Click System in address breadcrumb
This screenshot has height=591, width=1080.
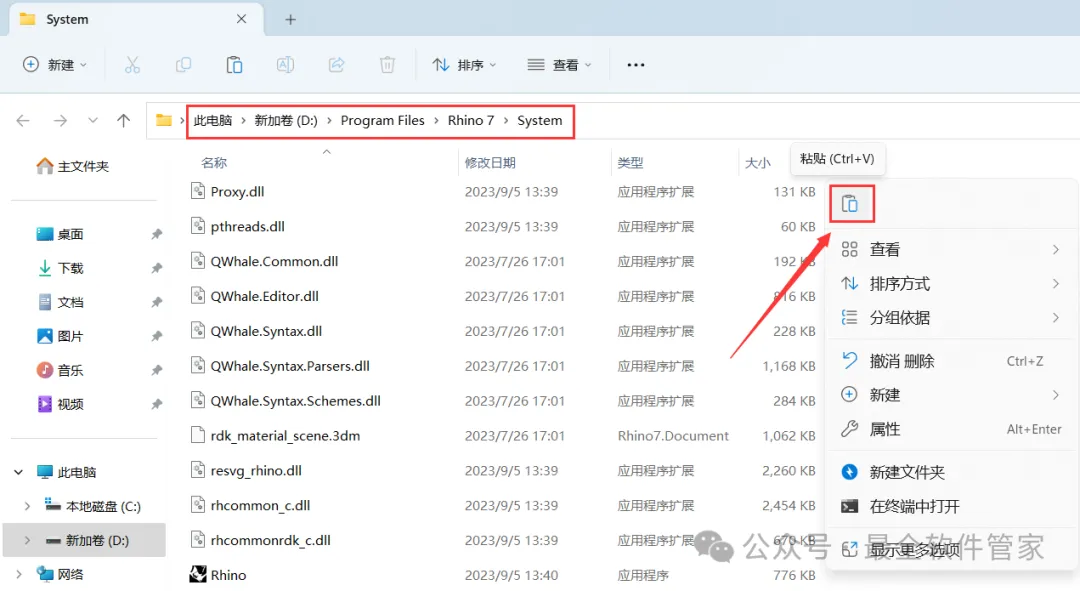click(539, 121)
